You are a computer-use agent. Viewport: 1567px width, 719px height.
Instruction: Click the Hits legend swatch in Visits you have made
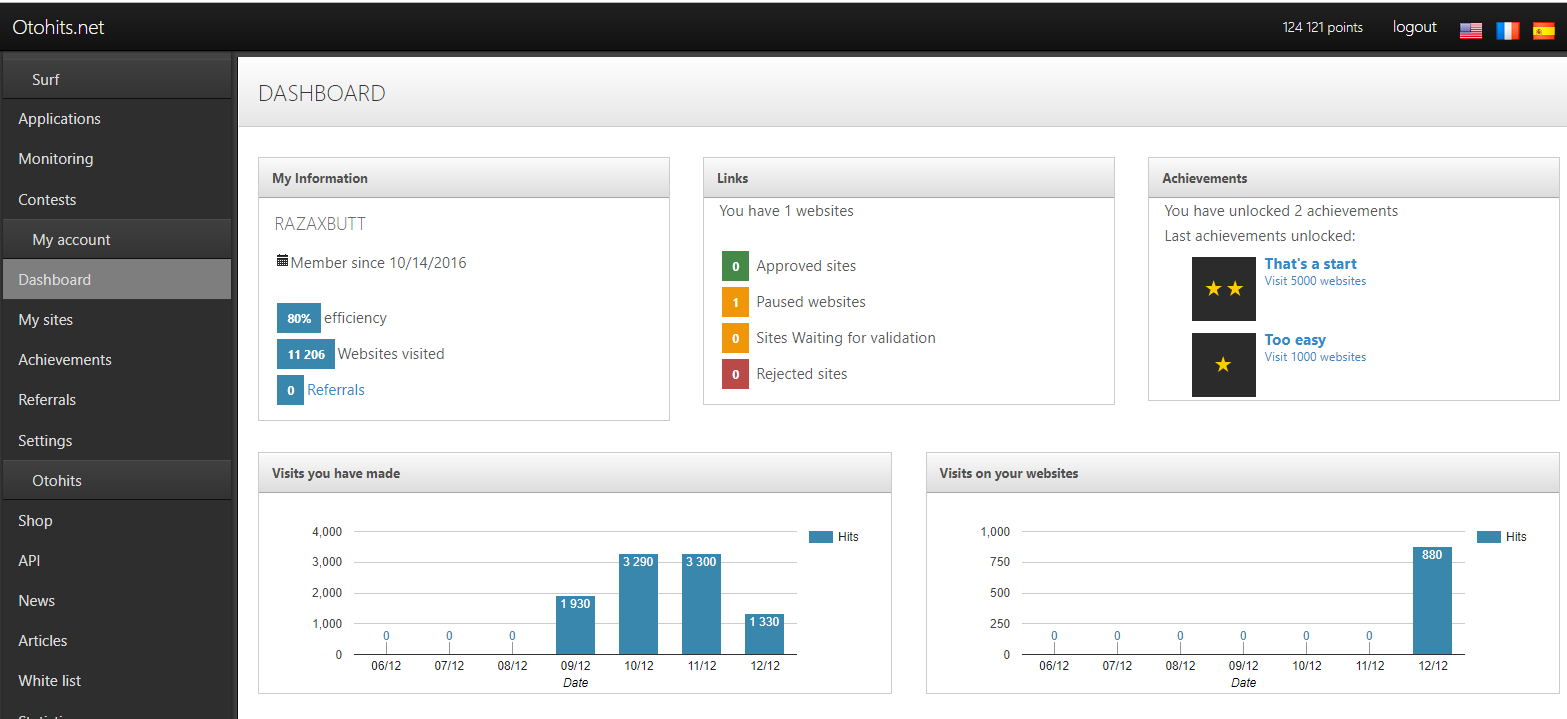pos(821,537)
